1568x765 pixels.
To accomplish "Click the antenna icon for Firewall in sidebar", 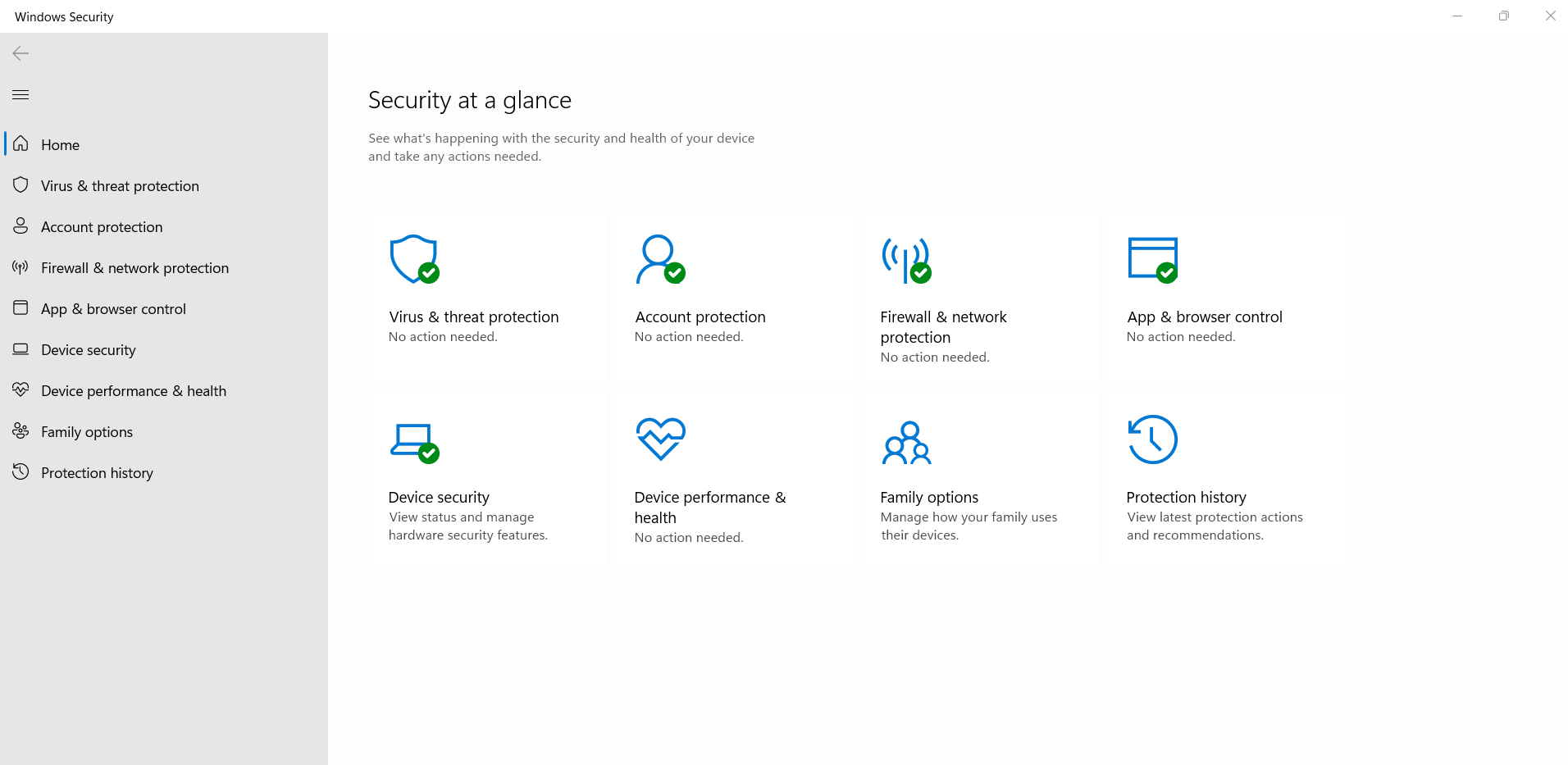I will (21, 266).
